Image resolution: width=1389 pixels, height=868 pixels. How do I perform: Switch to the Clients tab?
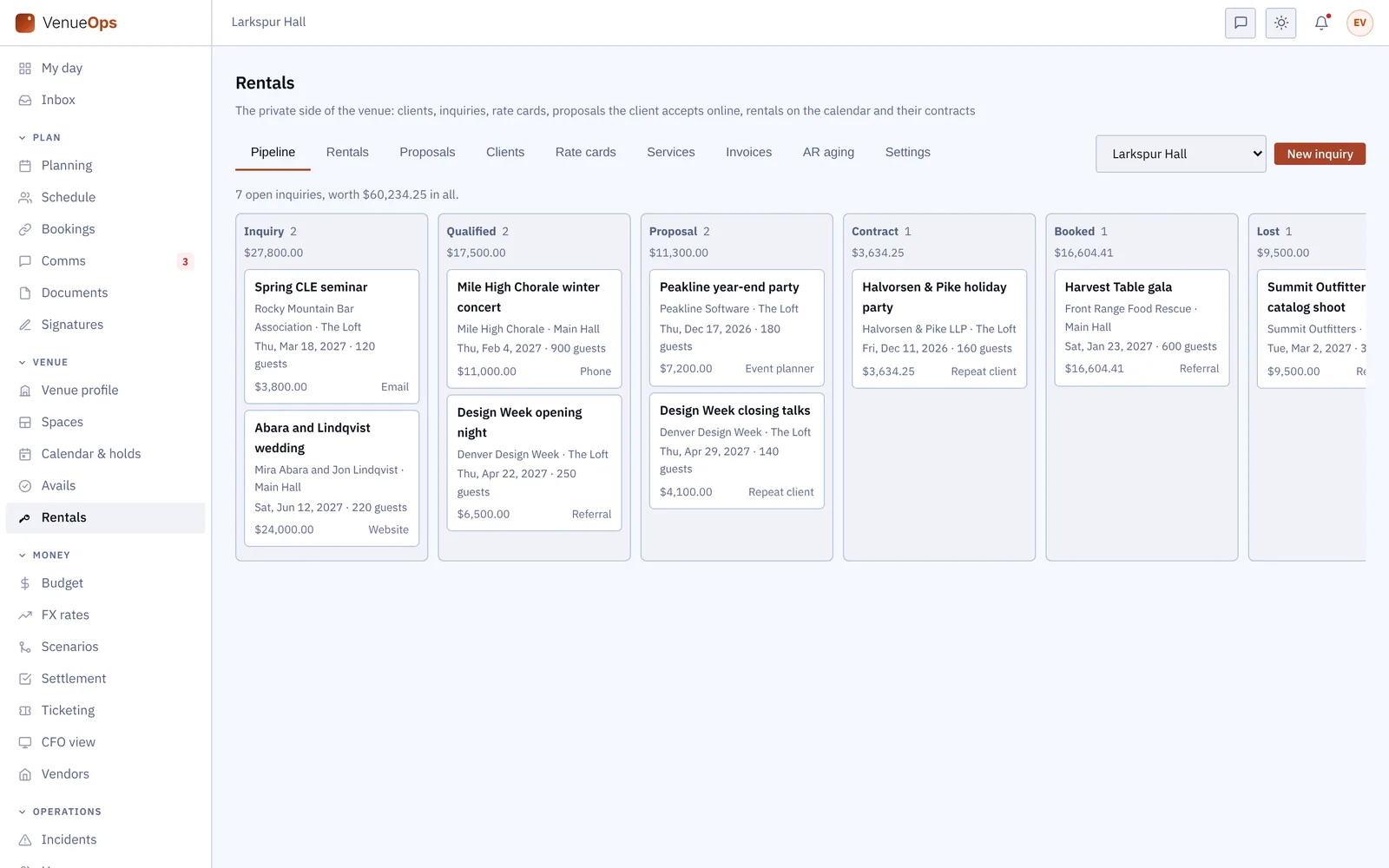[505, 152]
